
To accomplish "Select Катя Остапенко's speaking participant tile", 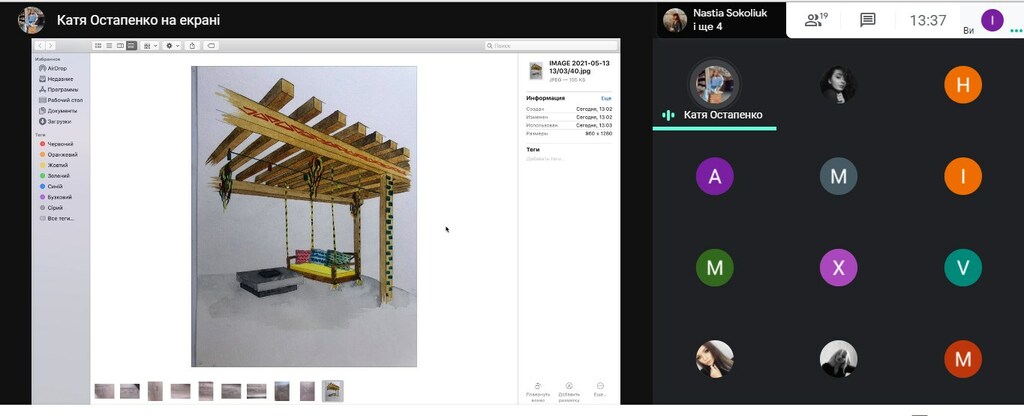I will [714, 93].
